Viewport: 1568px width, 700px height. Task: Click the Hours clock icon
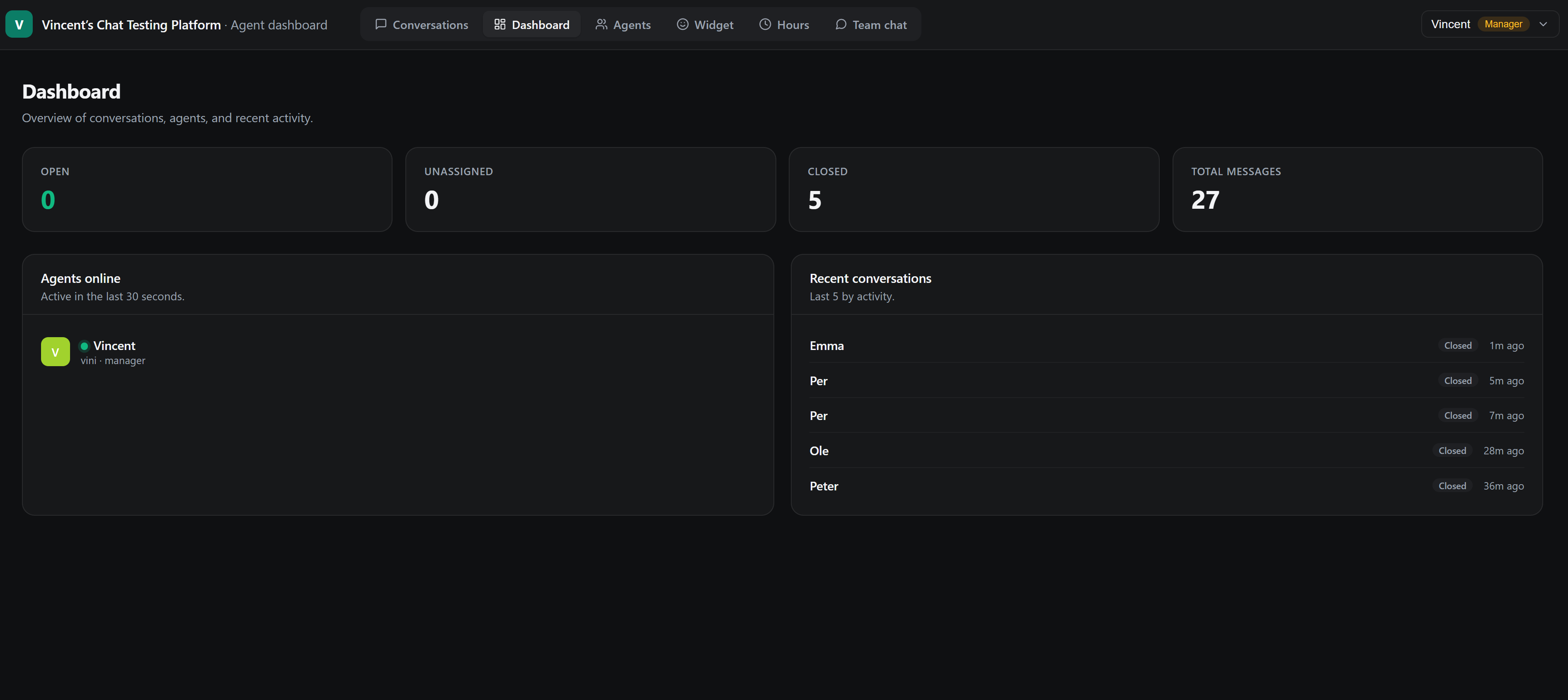coord(765,24)
